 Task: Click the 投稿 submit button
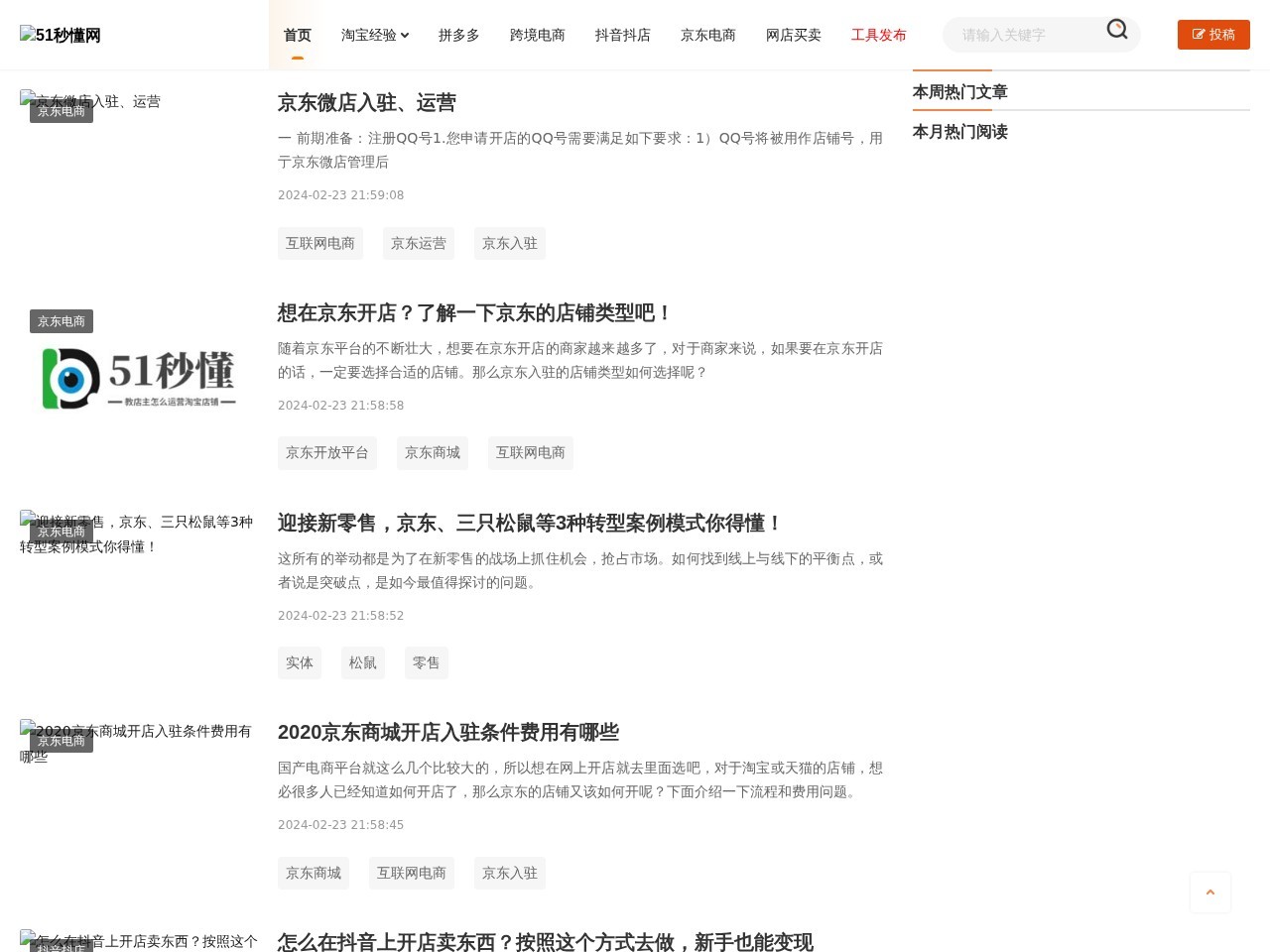1213,34
